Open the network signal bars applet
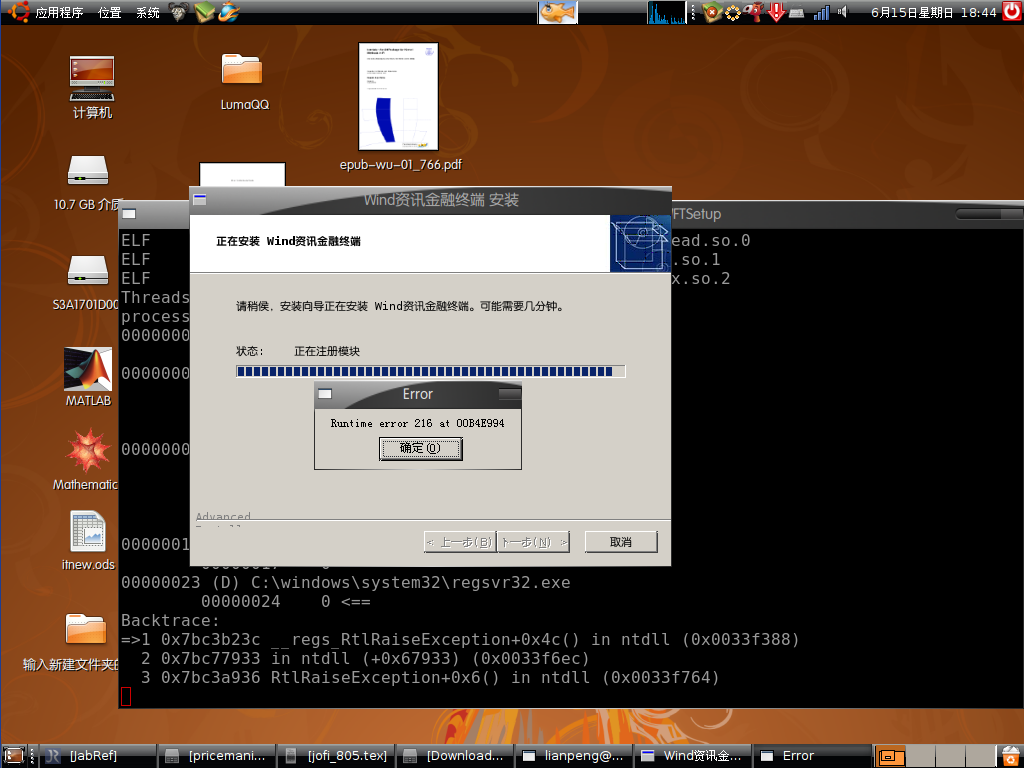The width and height of the screenshot is (1024, 768). [822, 12]
